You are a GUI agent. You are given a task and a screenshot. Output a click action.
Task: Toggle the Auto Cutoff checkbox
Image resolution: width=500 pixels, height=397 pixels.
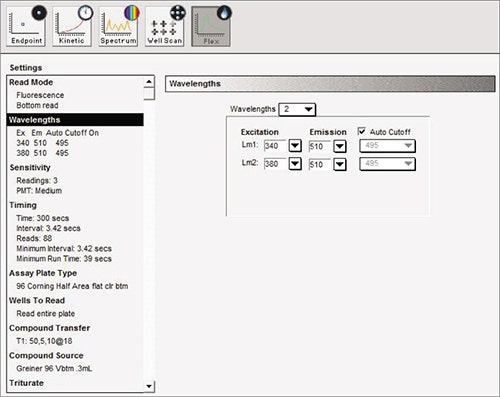pyautogui.click(x=362, y=131)
